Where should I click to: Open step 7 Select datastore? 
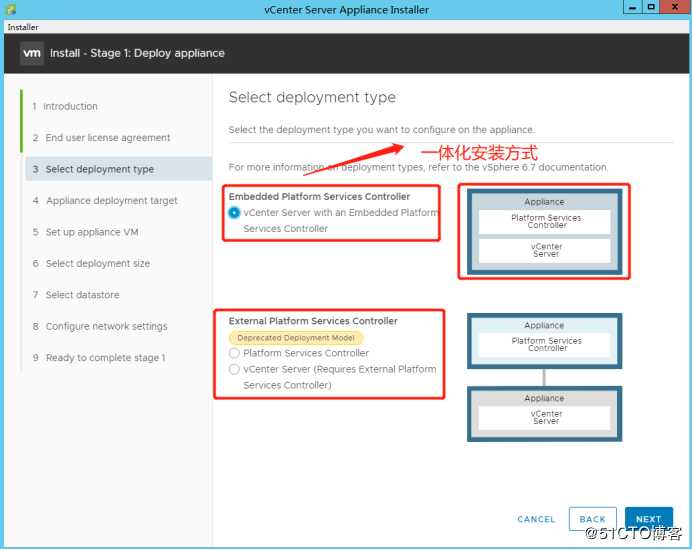pyautogui.click(x=76, y=294)
